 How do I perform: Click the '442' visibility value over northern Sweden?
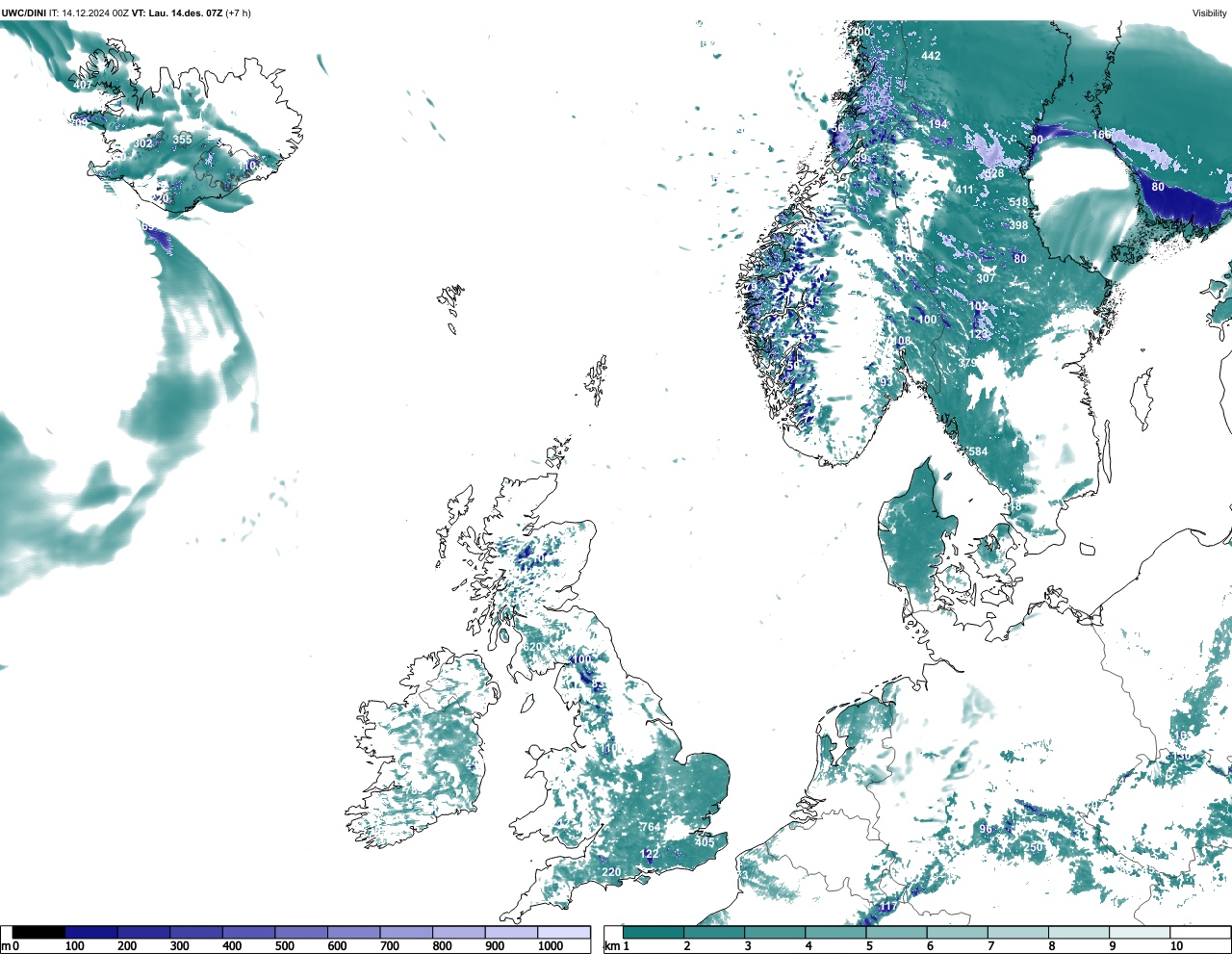(x=931, y=56)
